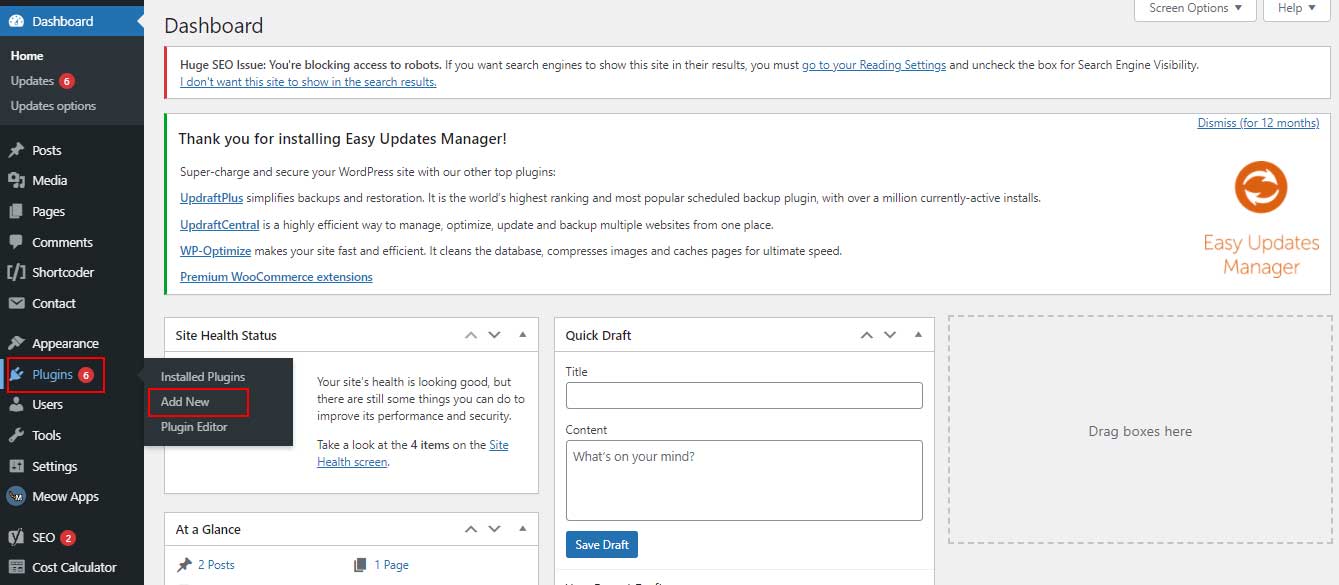The width and height of the screenshot is (1339, 585).
Task: Click the Easy Updates Manager orange logo
Action: click(x=1260, y=188)
